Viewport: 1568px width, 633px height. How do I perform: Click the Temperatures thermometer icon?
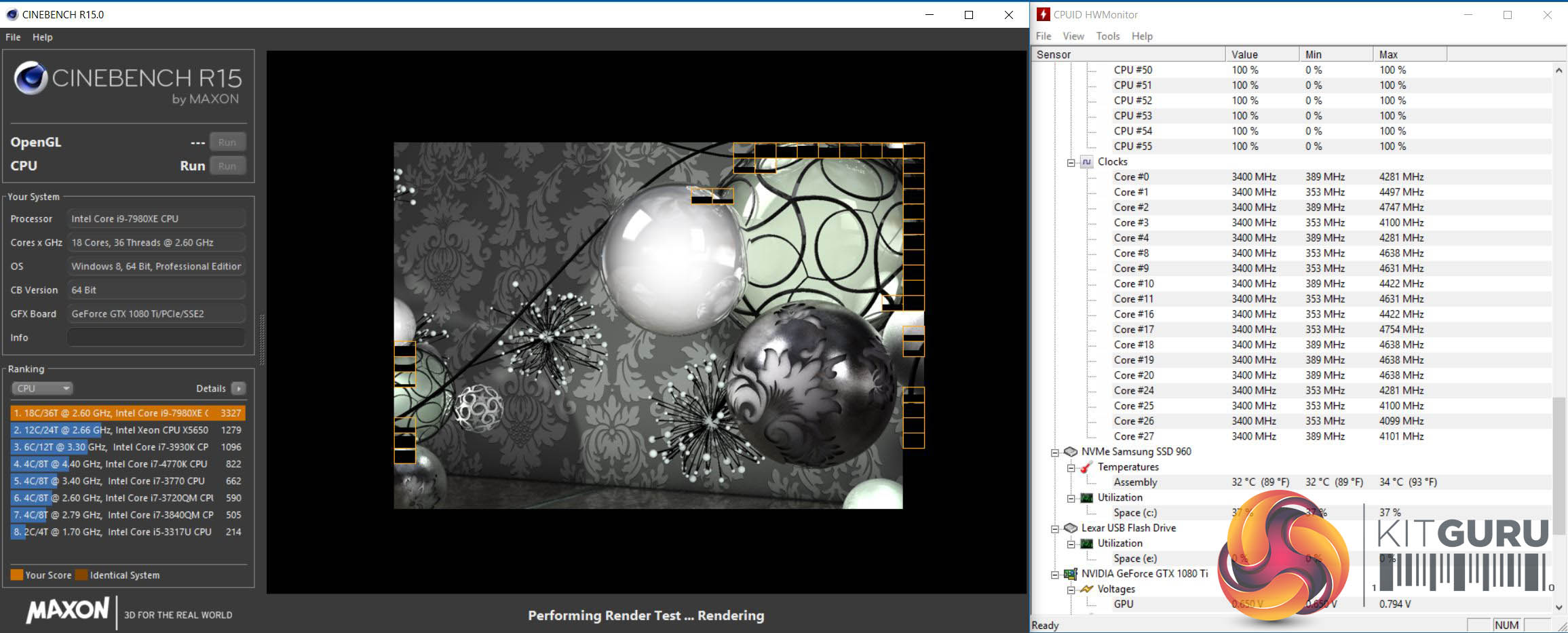pyautogui.click(x=1087, y=467)
